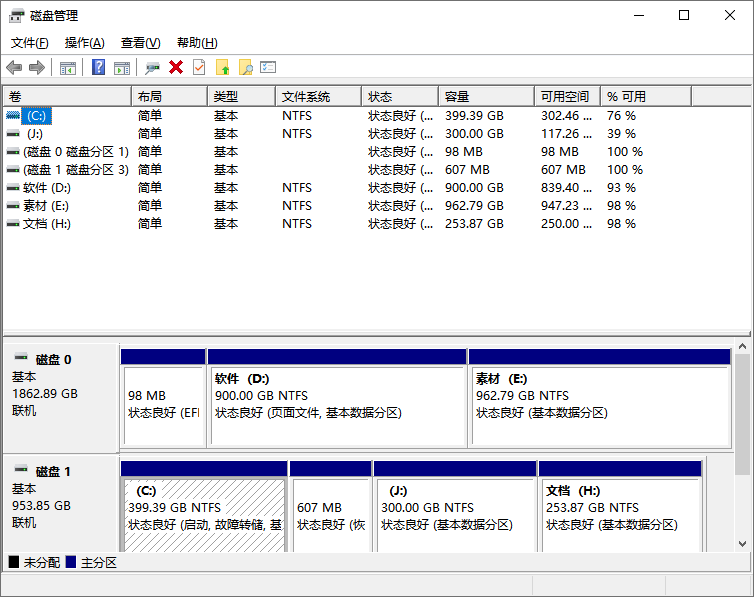Select the (J:) volume in the list
Screen dimensions: 754x597
(35, 134)
